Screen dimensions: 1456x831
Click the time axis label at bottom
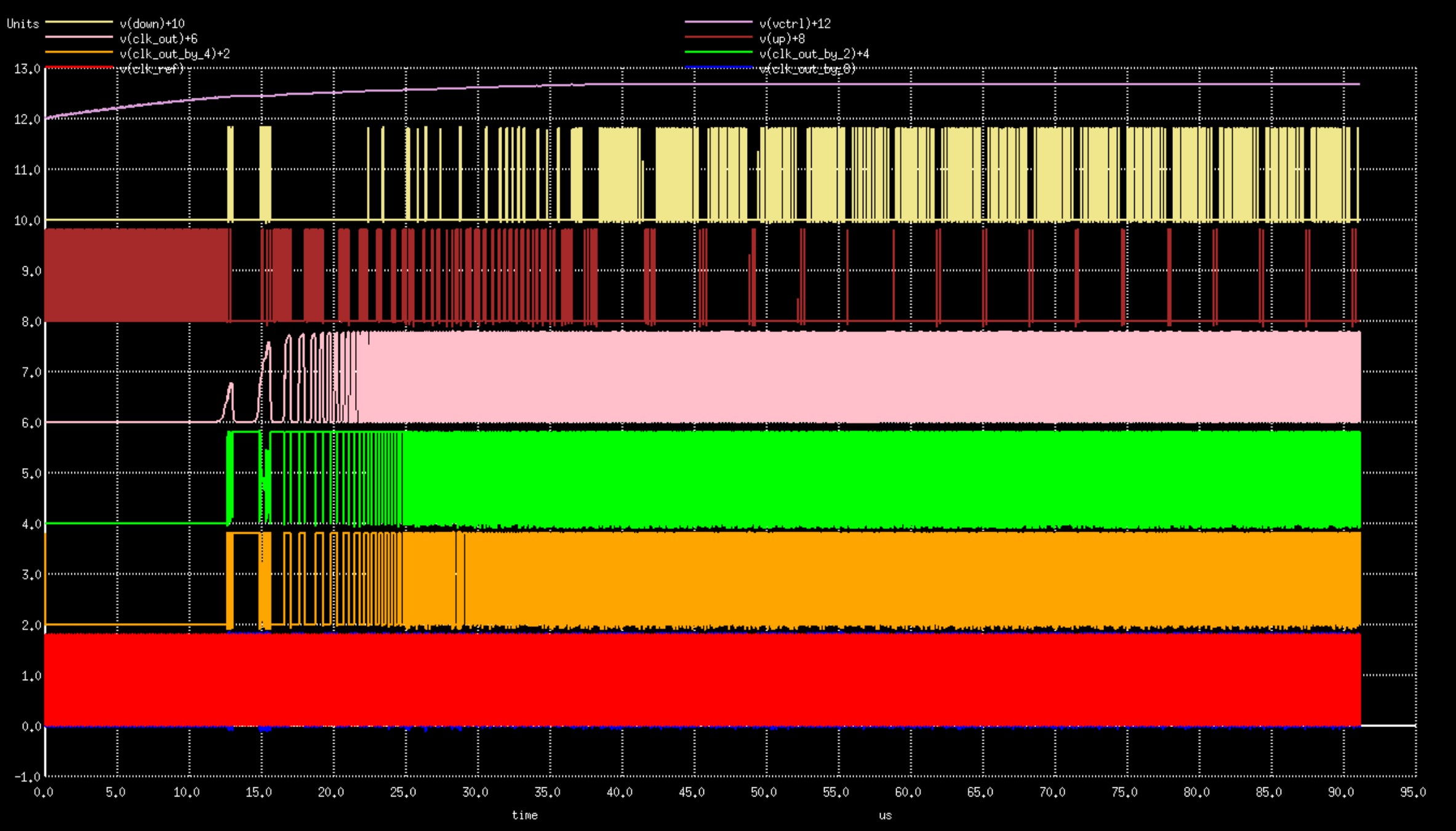tap(524, 815)
